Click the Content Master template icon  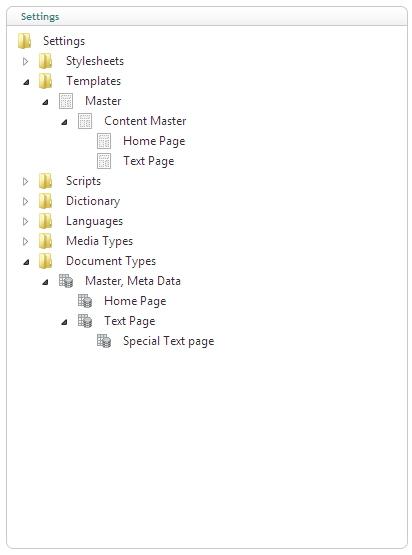85,121
